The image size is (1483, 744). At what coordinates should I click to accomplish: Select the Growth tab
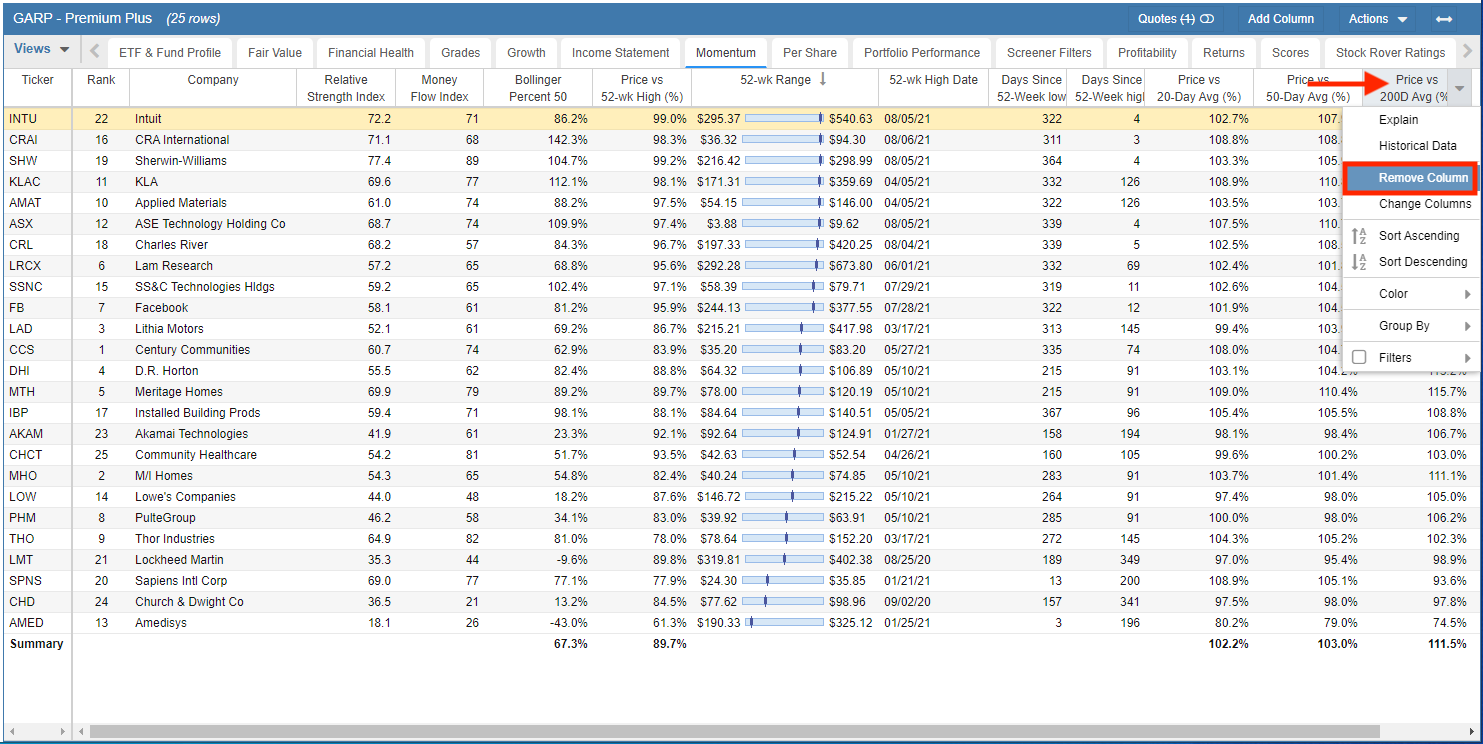526,53
